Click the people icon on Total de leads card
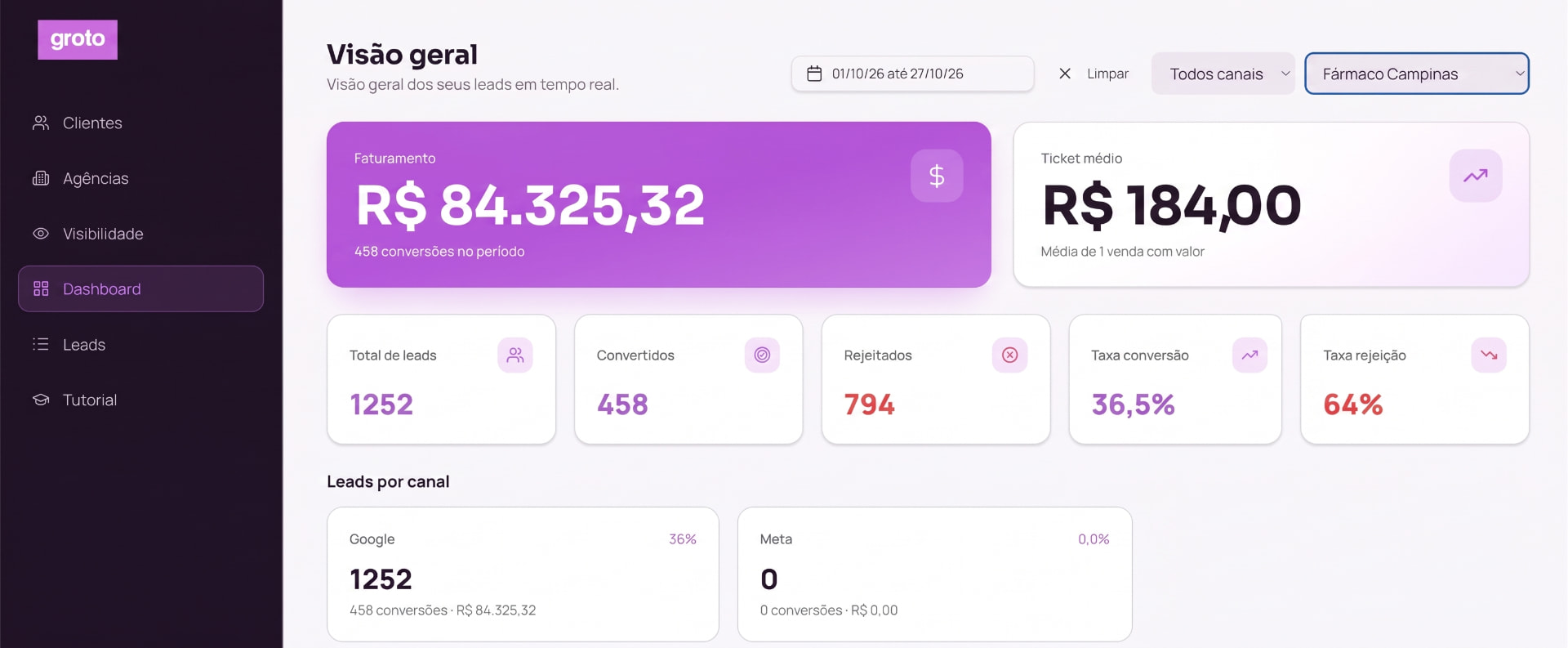This screenshot has width=1568, height=648. click(515, 355)
